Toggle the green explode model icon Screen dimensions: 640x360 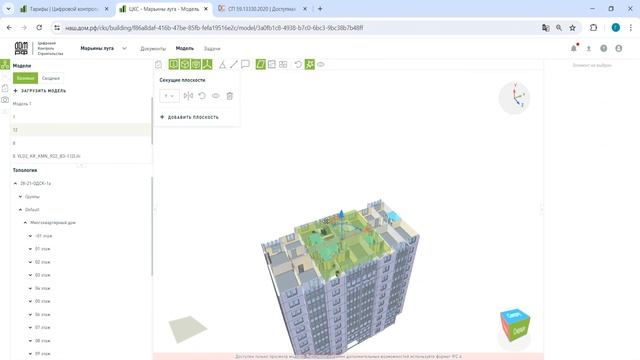coord(310,64)
